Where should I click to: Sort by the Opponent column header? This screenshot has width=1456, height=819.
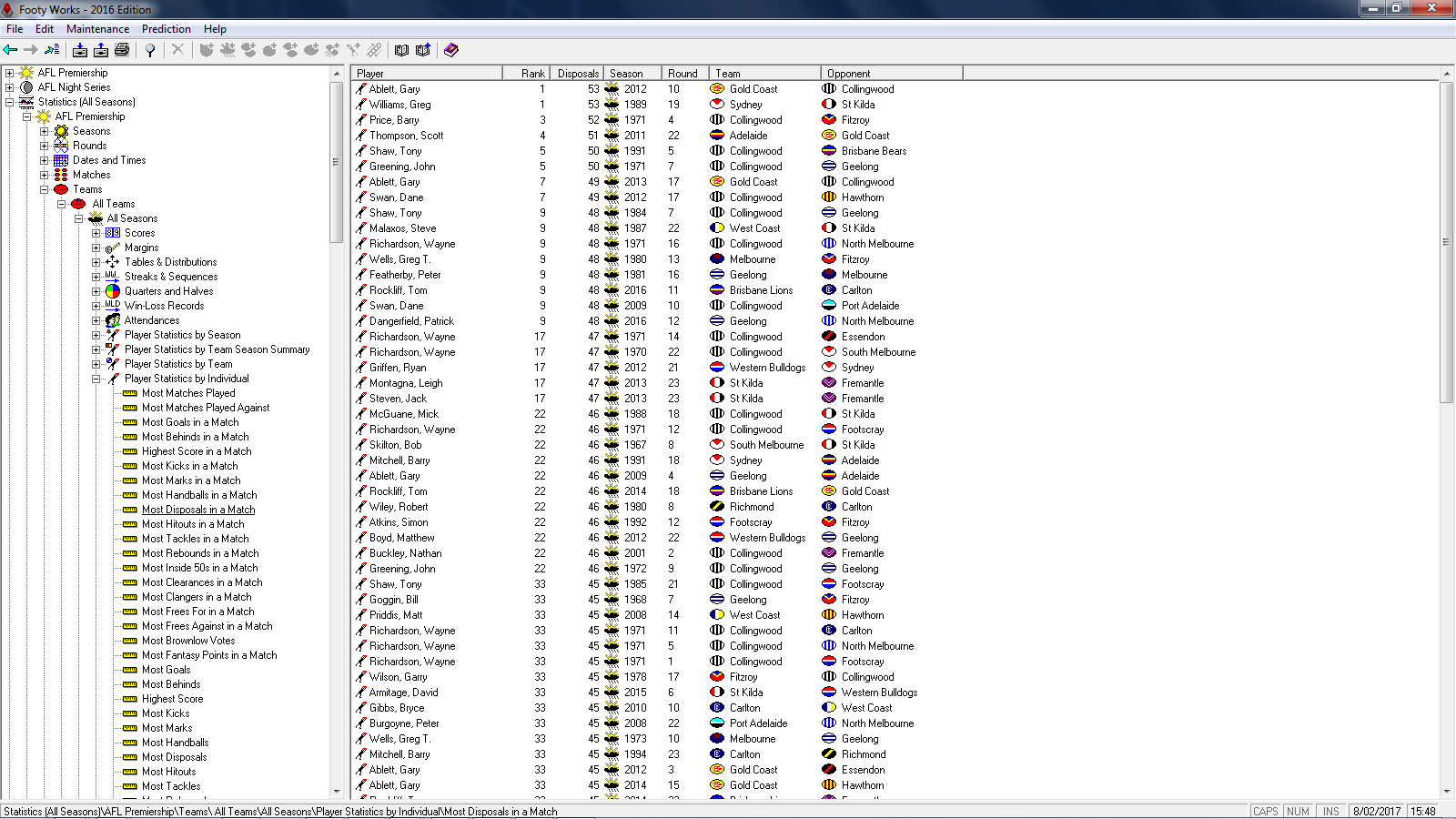coord(892,73)
